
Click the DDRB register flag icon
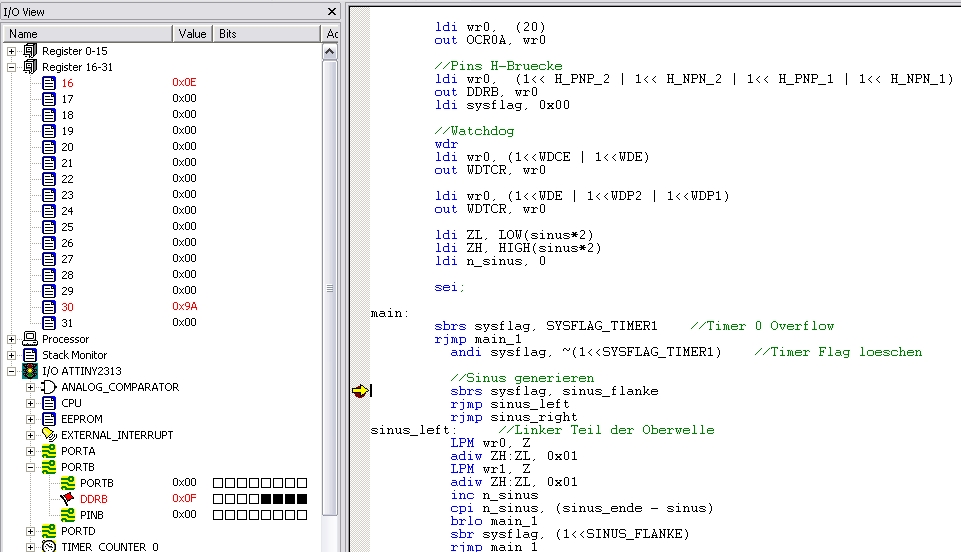tap(67, 499)
